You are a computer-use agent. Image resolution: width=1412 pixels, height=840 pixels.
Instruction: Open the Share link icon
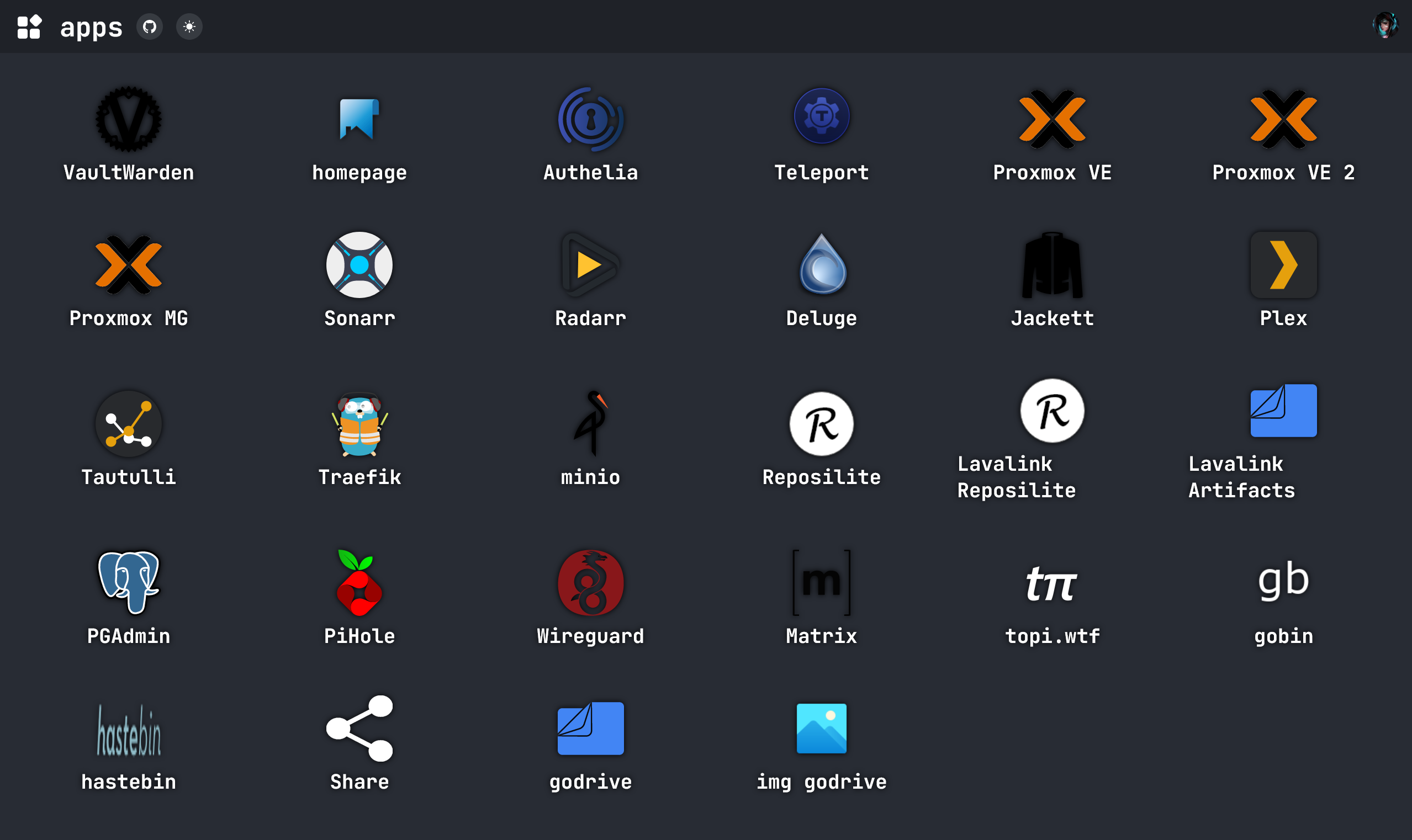[x=359, y=728]
